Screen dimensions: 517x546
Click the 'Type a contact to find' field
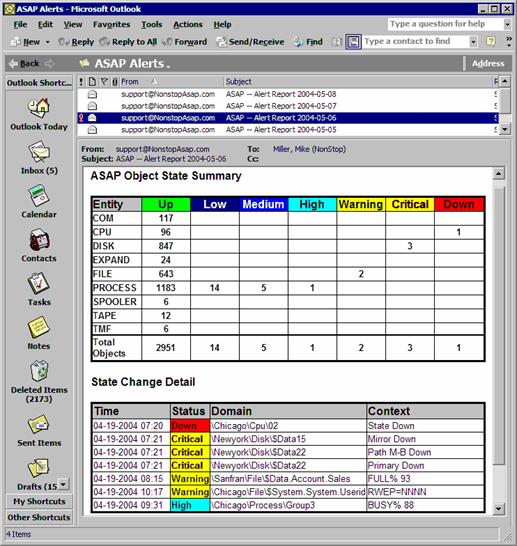(416, 41)
